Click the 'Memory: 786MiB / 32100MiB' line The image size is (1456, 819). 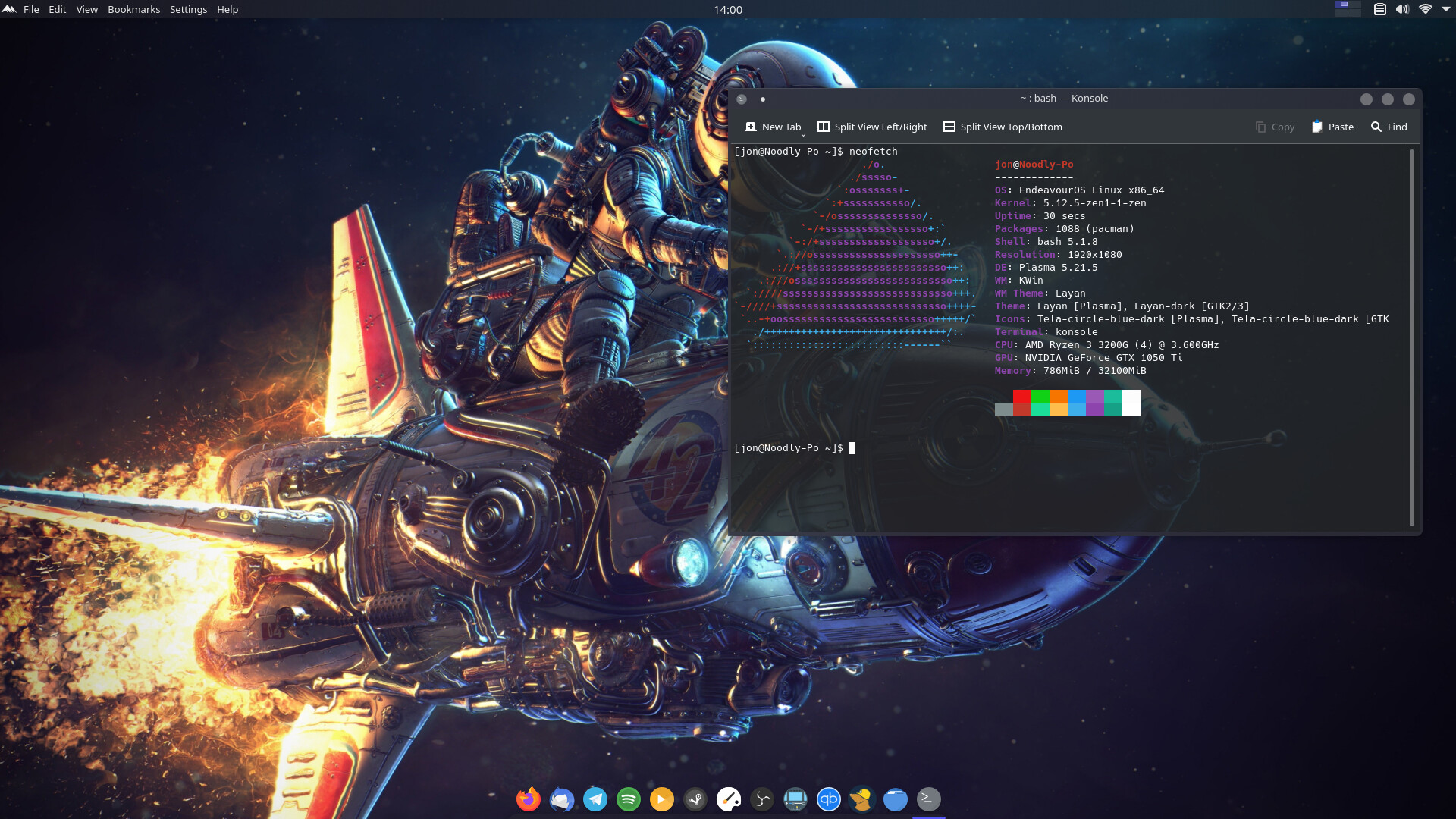coord(1070,371)
